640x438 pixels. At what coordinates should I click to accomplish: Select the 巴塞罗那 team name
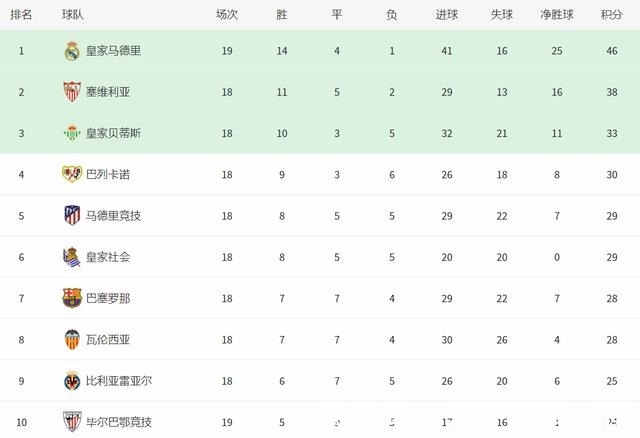click(x=108, y=298)
